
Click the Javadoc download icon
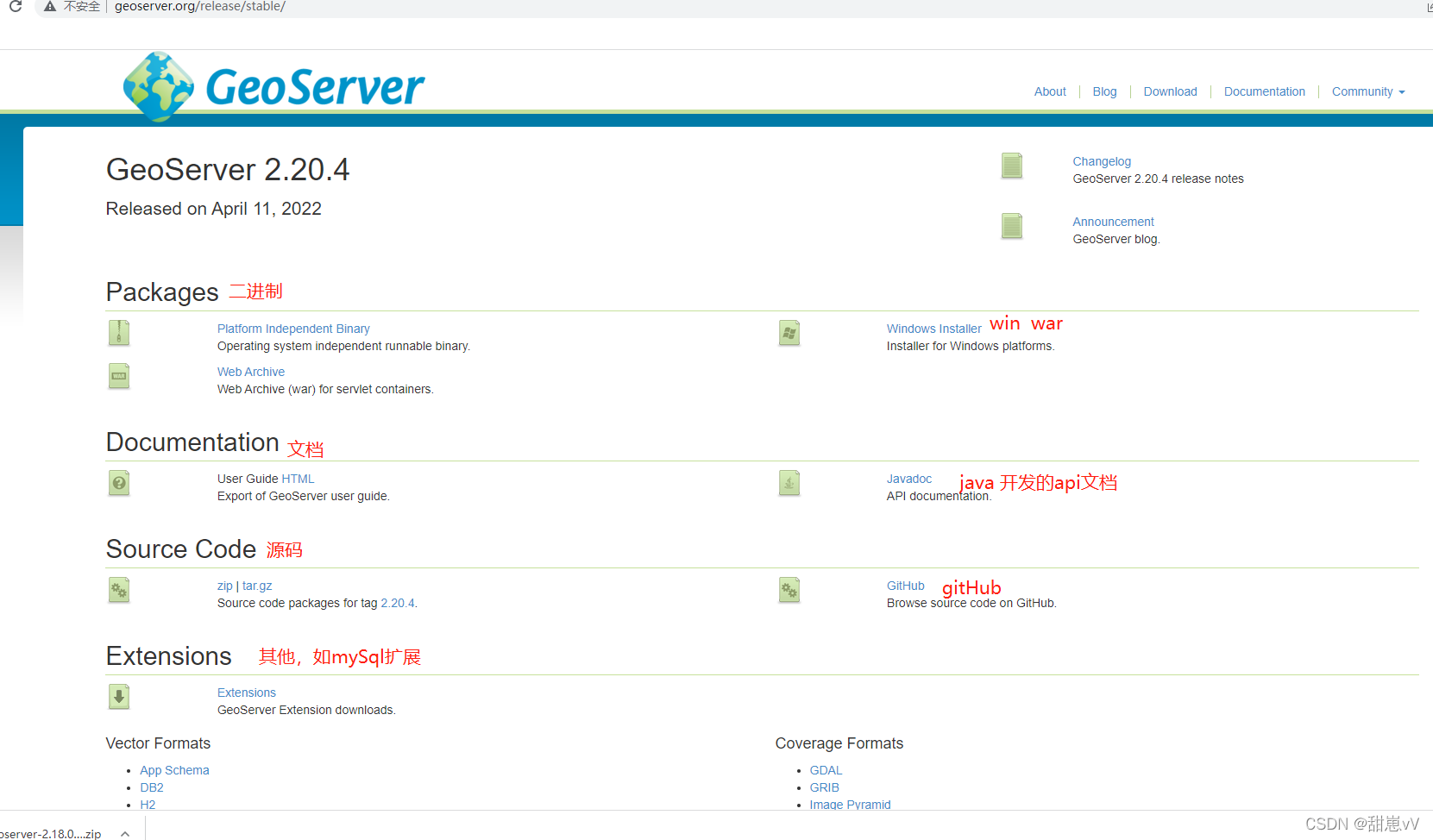pyautogui.click(x=789, y=483)
